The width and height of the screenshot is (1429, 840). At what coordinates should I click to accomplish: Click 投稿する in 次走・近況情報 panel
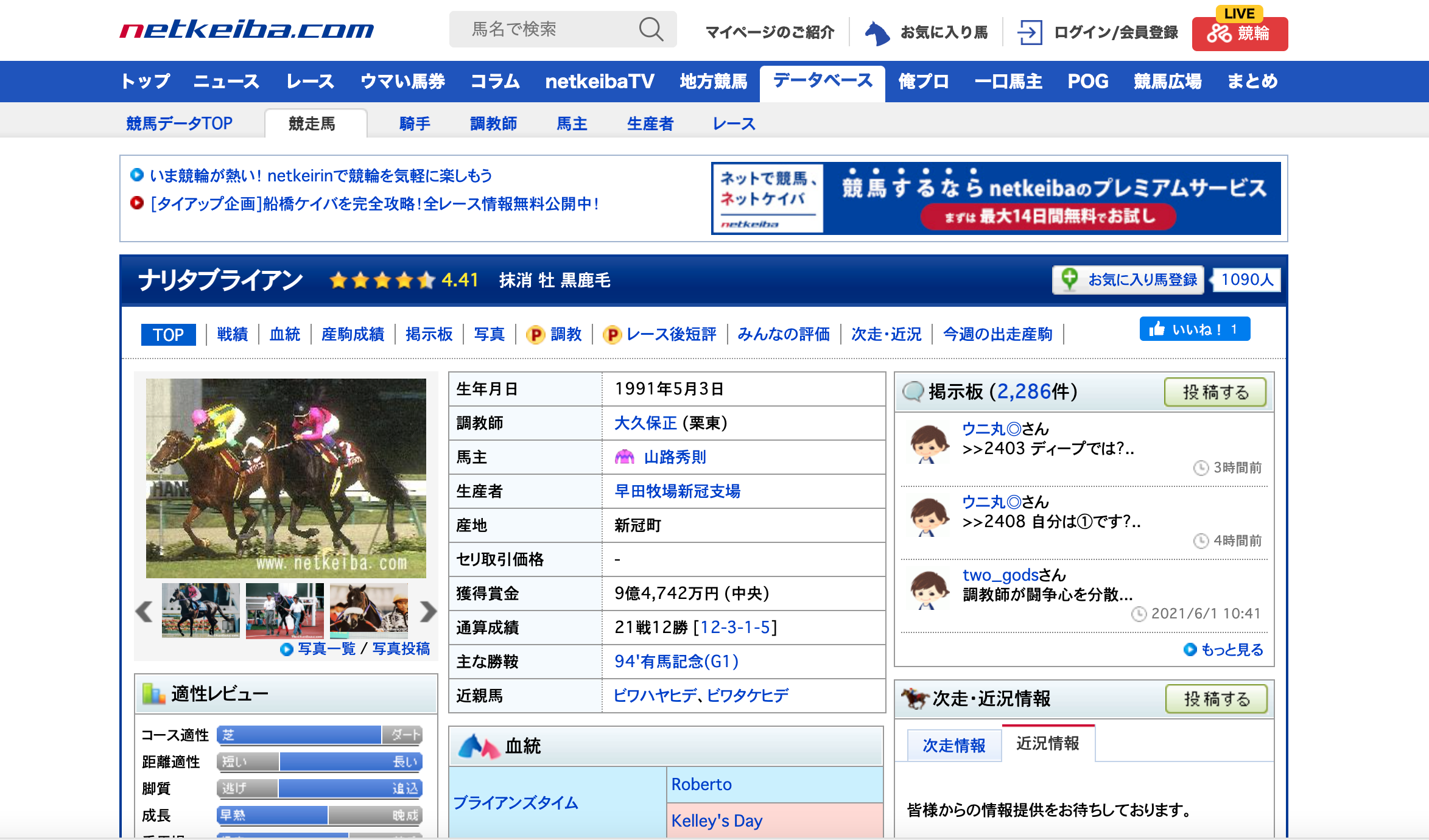(1217, 699)
